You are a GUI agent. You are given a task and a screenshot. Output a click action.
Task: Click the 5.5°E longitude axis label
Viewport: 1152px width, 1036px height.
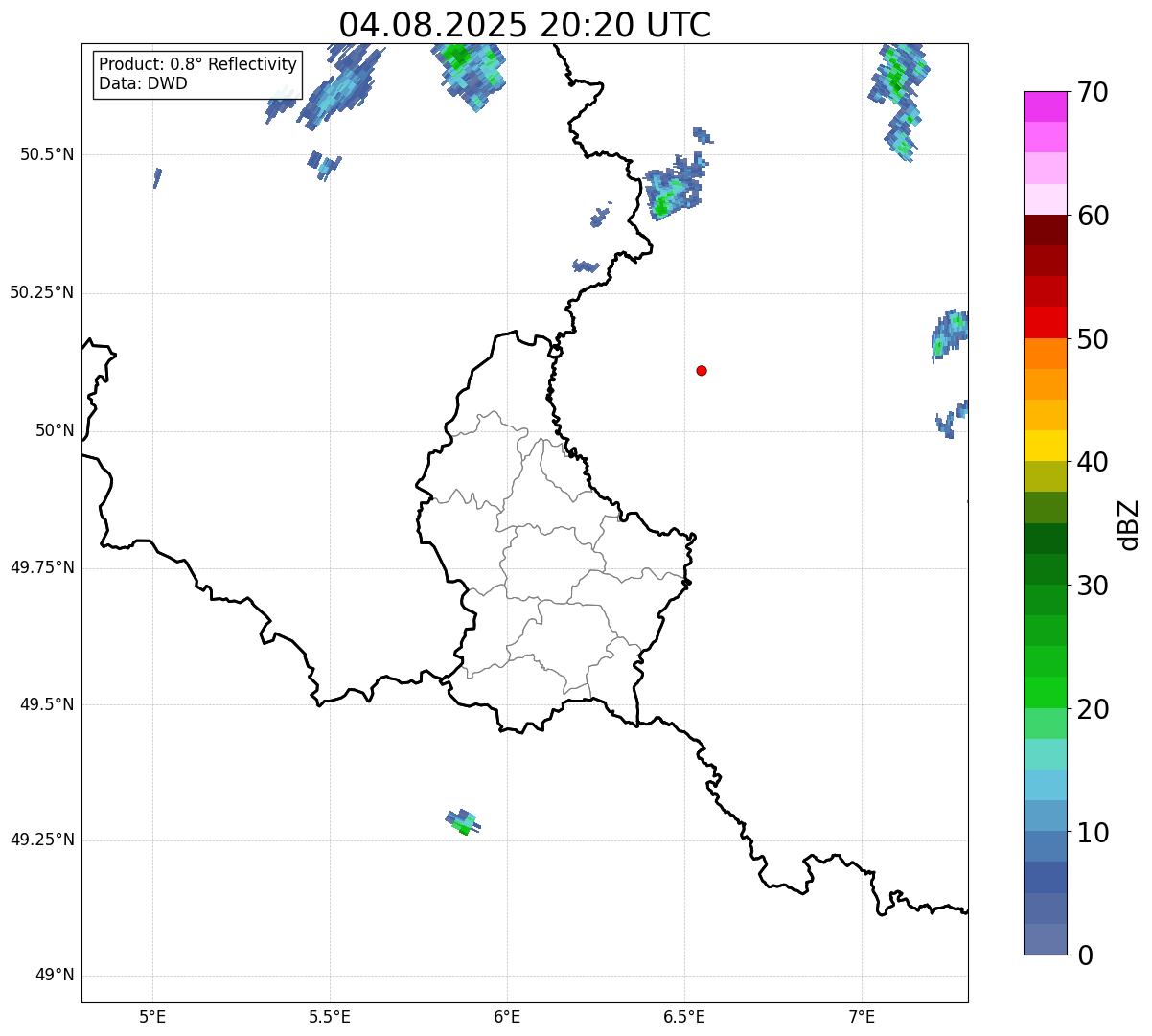(330, 1016)
